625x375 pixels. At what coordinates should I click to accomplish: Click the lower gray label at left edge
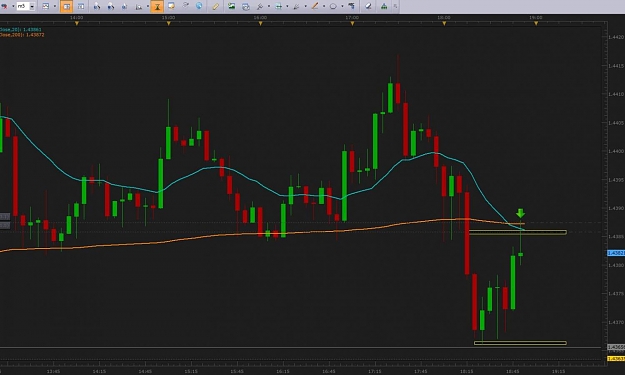[x=5, y=226]
